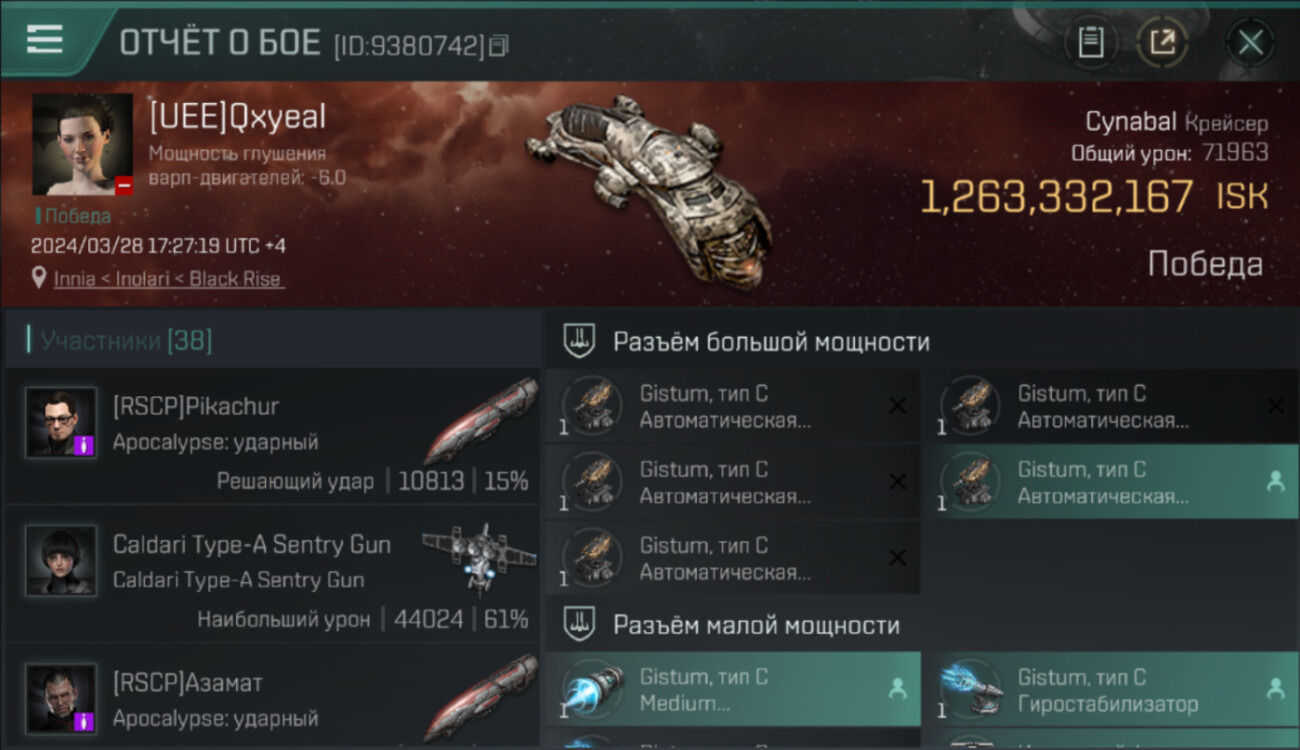
Task: Close the battle report window
Action: pos(1251,42)
